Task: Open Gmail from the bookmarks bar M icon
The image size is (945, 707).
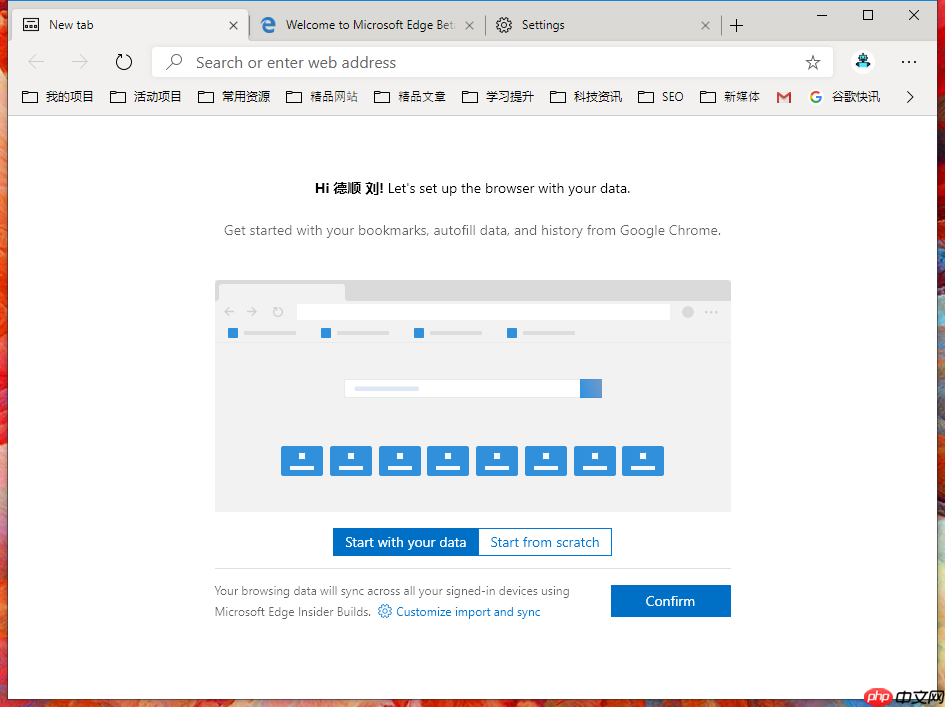Action: [x=783, y=96]
